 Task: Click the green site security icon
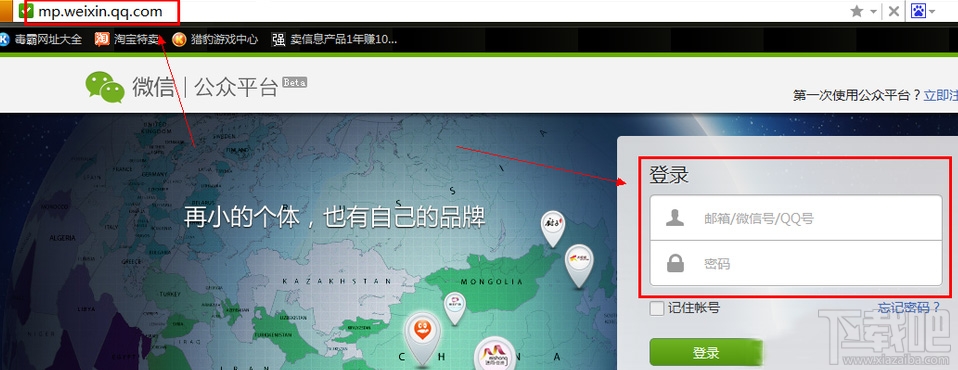(x=26, y=10)
